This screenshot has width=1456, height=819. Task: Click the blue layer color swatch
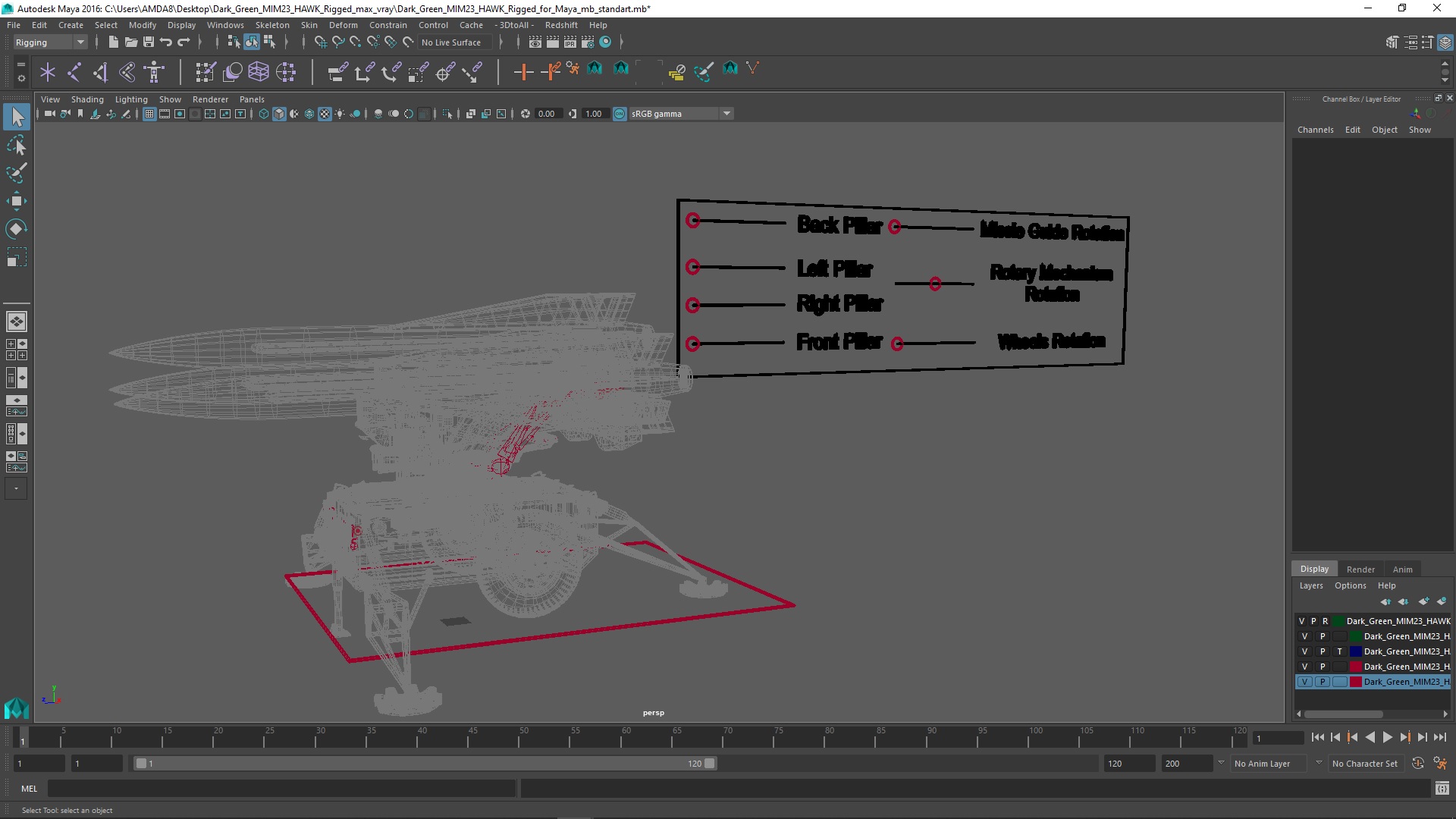click(x=1355, y=651)
